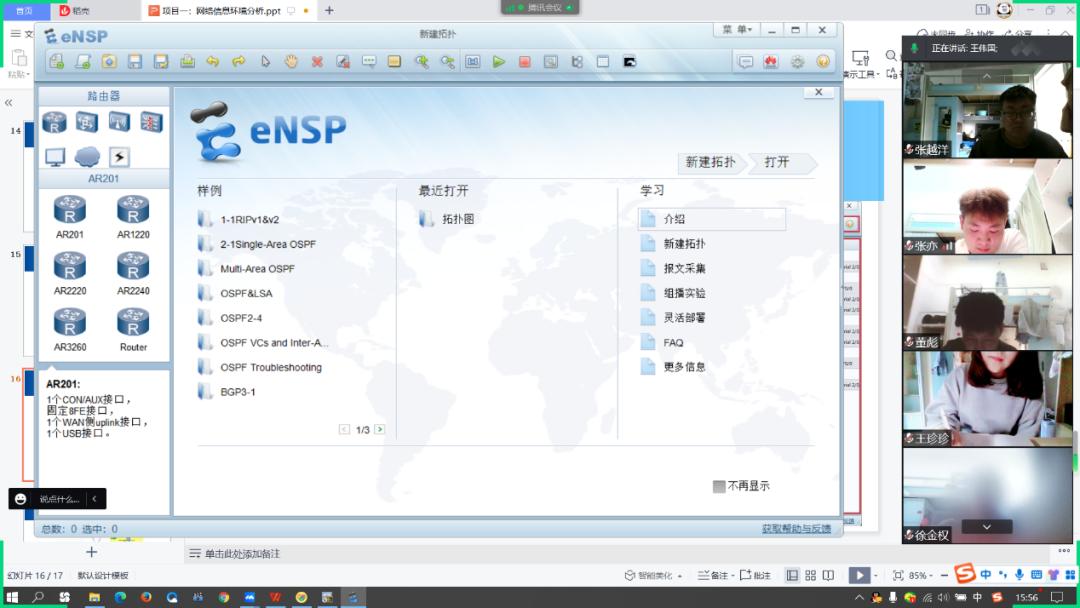The height and width of the screenshot is (608, 1080).
Task: Open the Huawei website icon
Action: (771, 62)
